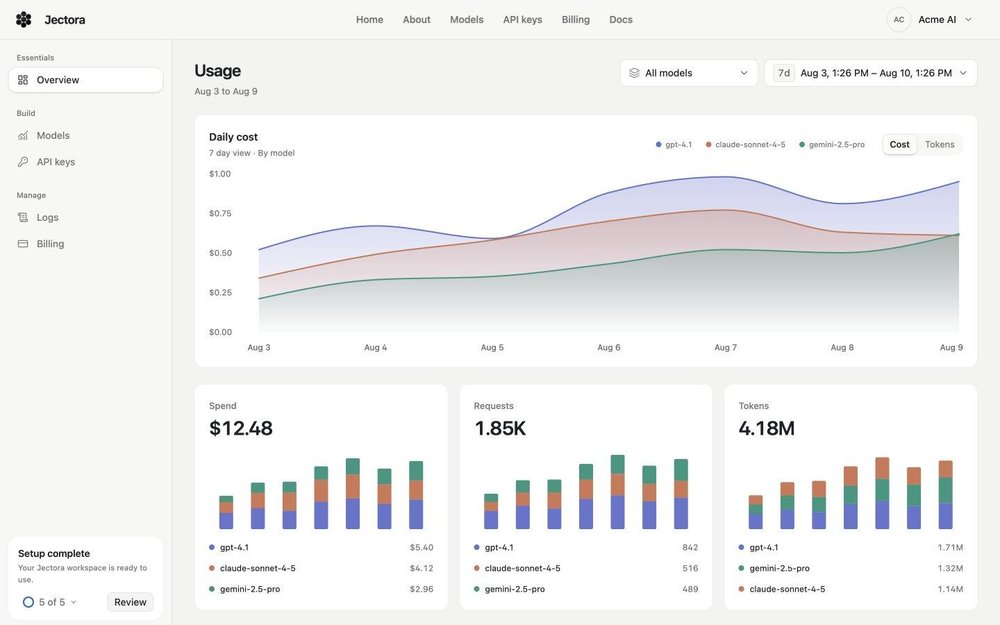Viewport: 1000px width, 625px height.
Task: Open Logs in the sidebar
Action: (85, 217)
